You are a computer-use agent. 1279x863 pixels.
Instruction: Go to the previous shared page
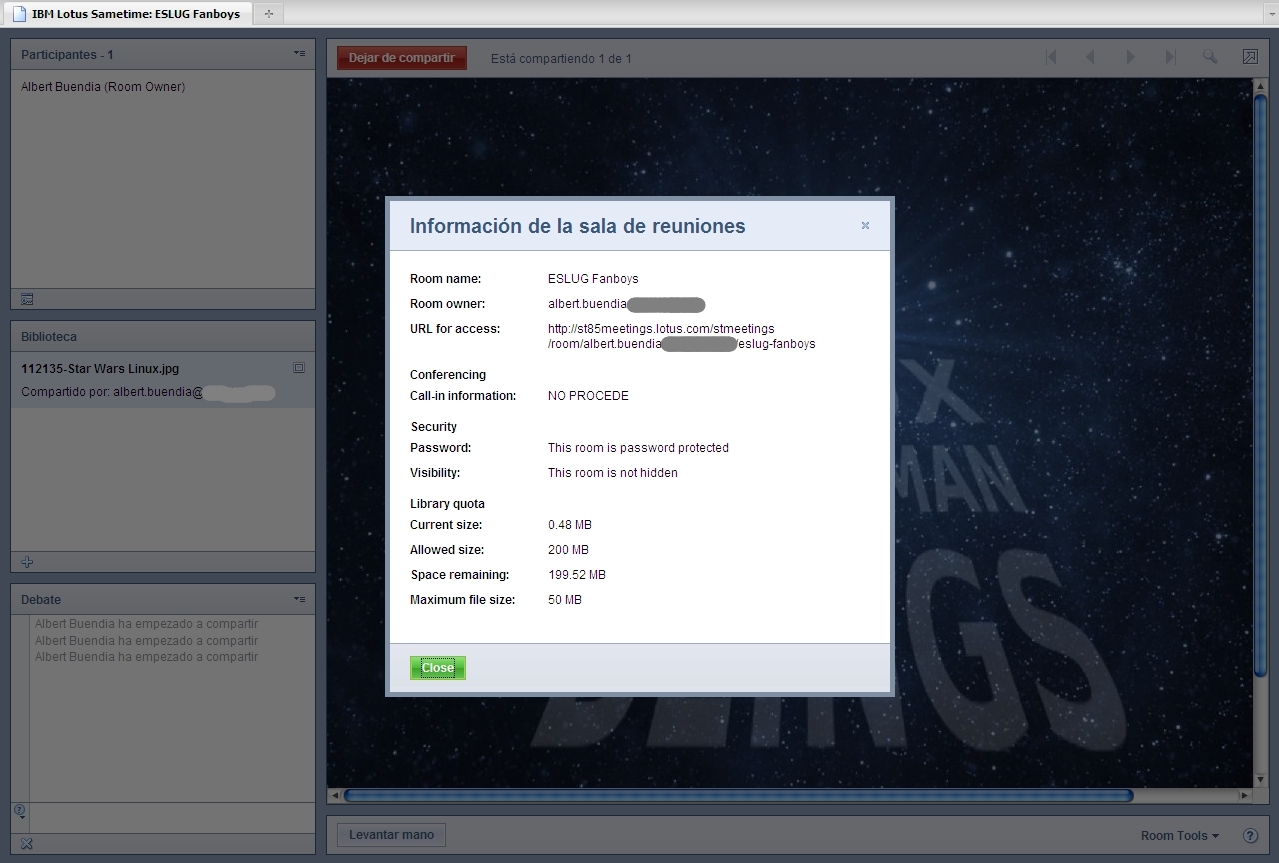click(1091, 57)
